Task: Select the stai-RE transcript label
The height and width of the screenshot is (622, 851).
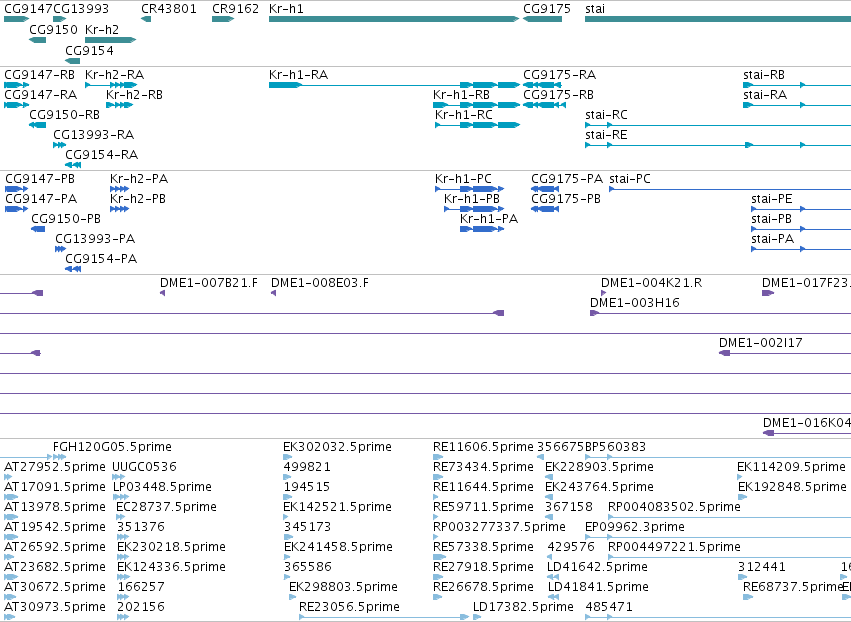Action: coord(606,135)
